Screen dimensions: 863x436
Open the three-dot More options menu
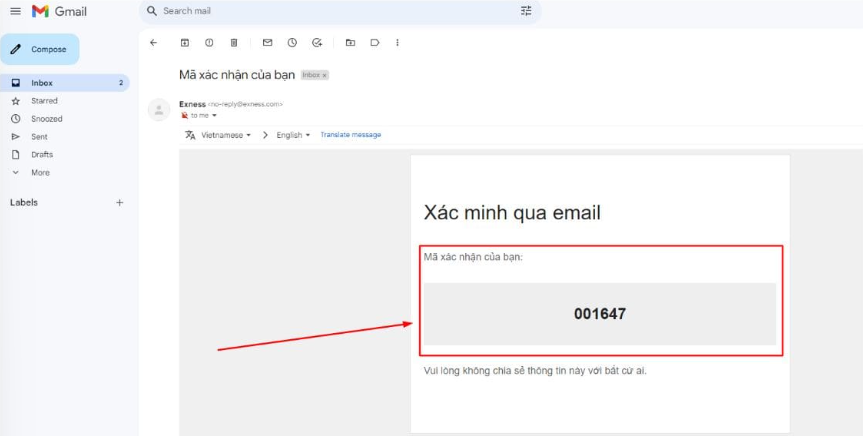coord(398,43)
